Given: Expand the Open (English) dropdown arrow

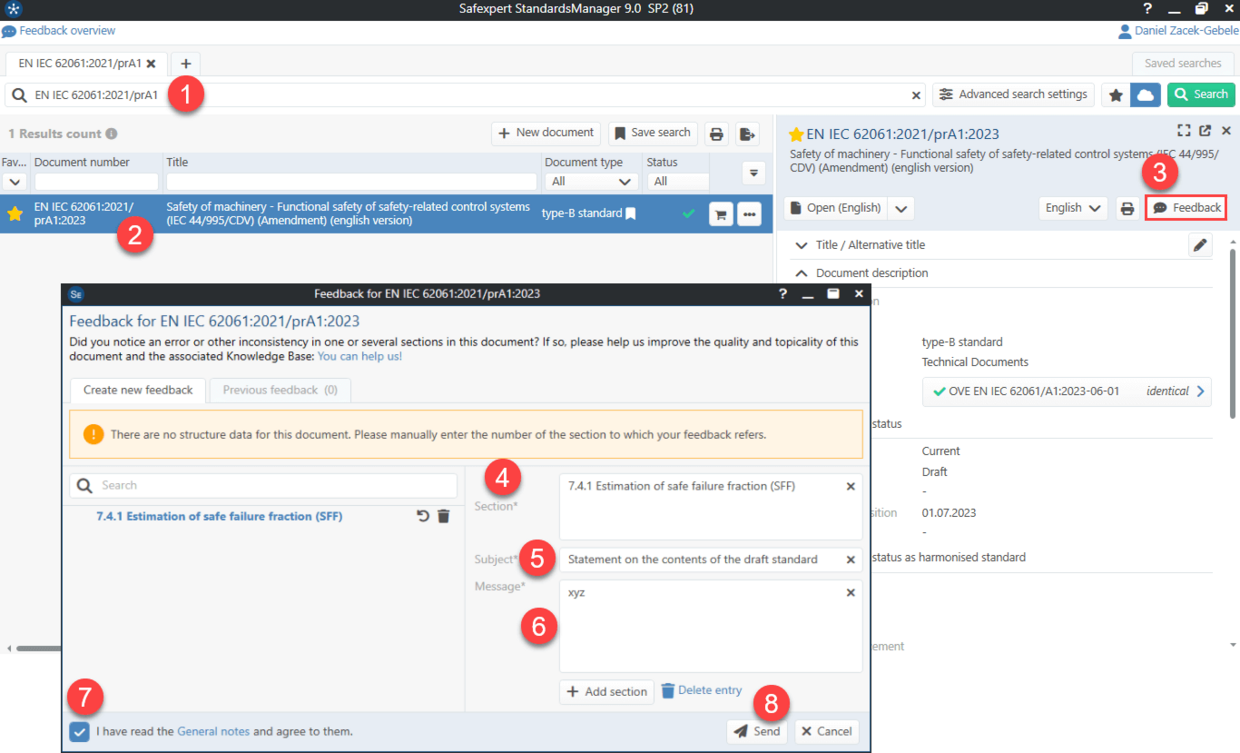Looking at the screenshot, I should click(x=901, y=207).
